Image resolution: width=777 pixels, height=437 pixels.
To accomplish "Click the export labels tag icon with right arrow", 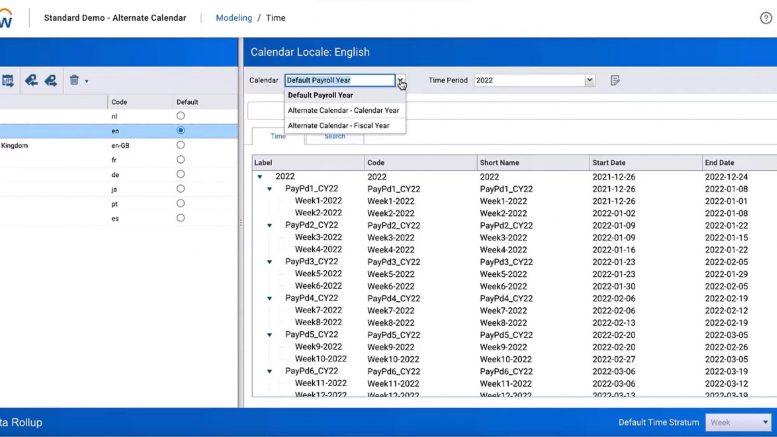I will point(51,80).
